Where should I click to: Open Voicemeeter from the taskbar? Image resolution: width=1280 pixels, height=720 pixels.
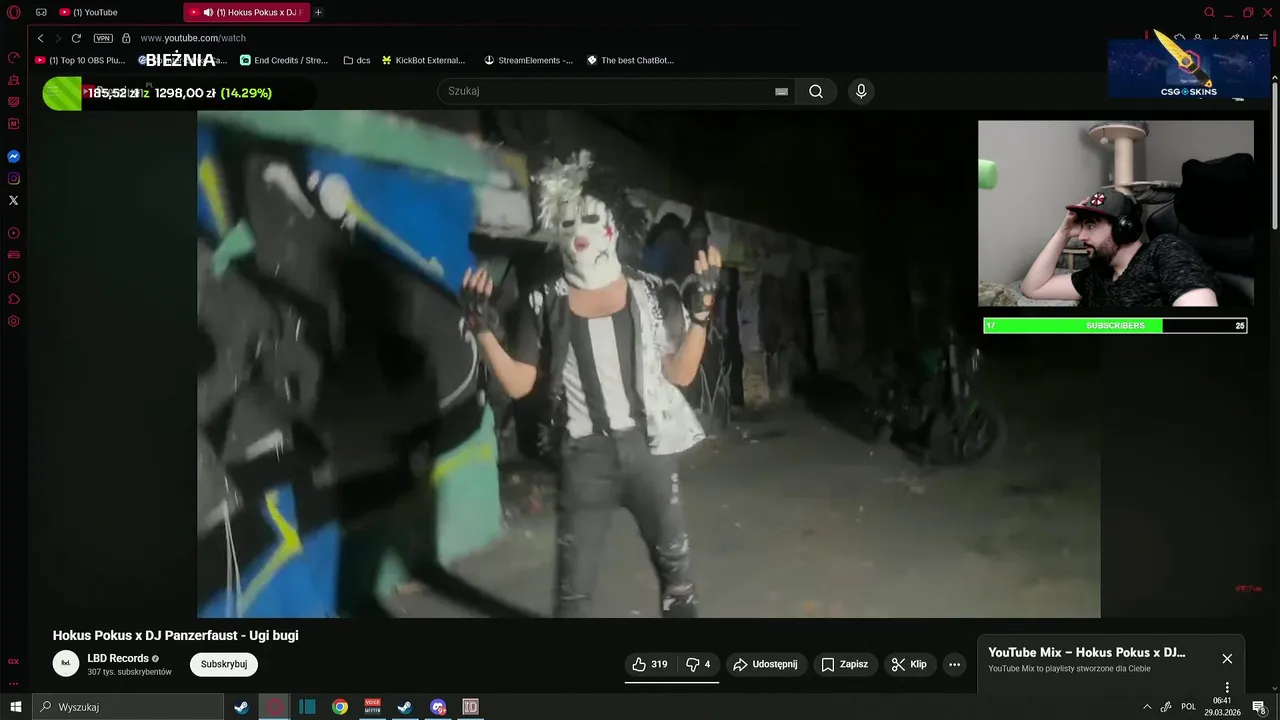click(x=373, y=707)
